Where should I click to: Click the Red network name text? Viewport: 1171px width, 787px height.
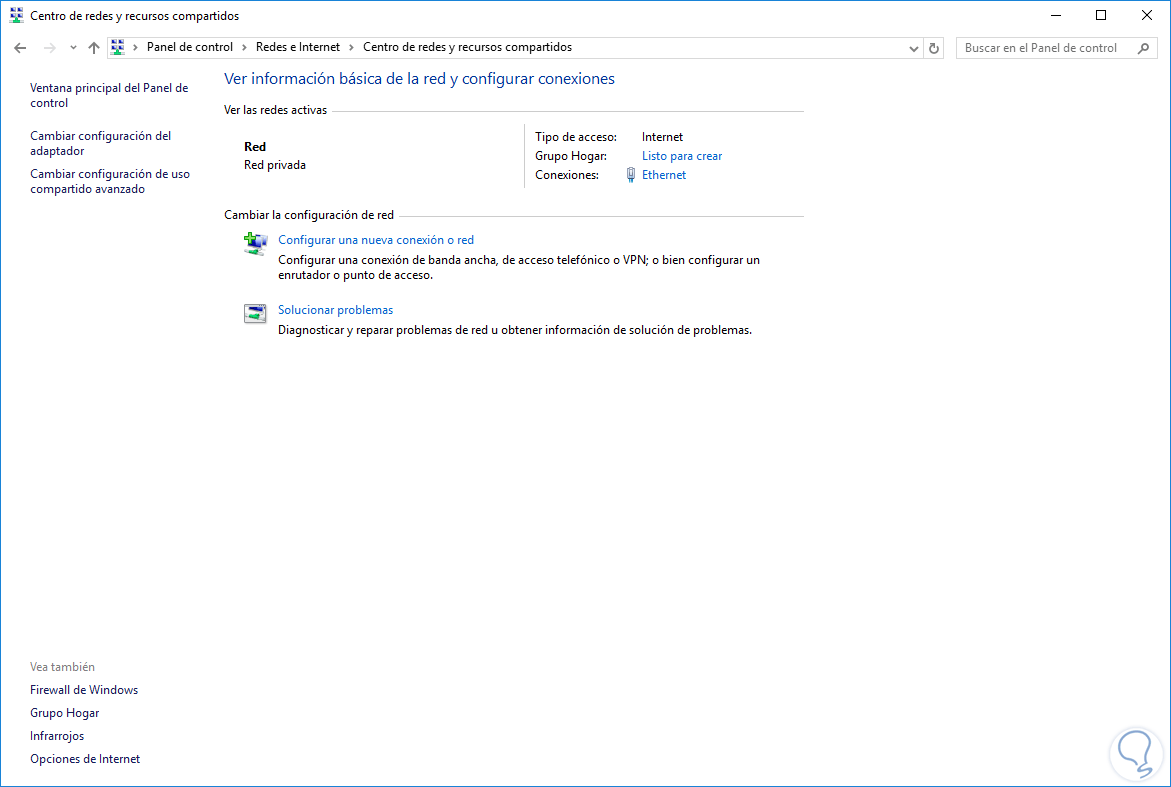tap(255, 147)
